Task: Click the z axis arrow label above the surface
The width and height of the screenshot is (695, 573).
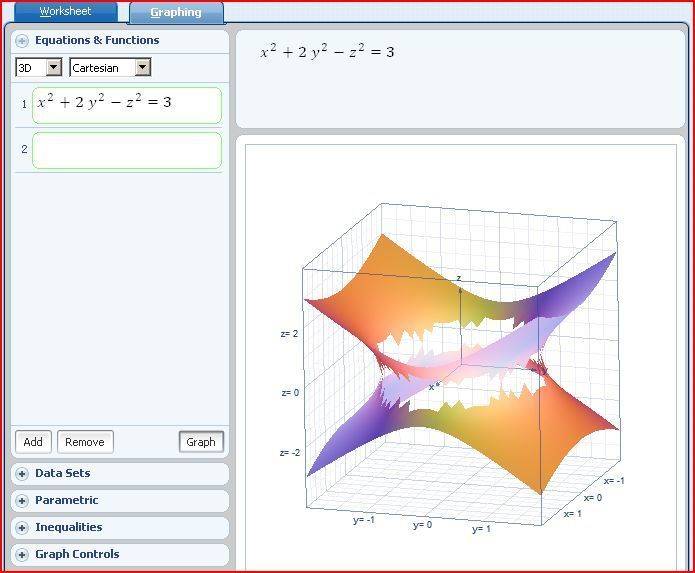Action: [x=459, y=279]
